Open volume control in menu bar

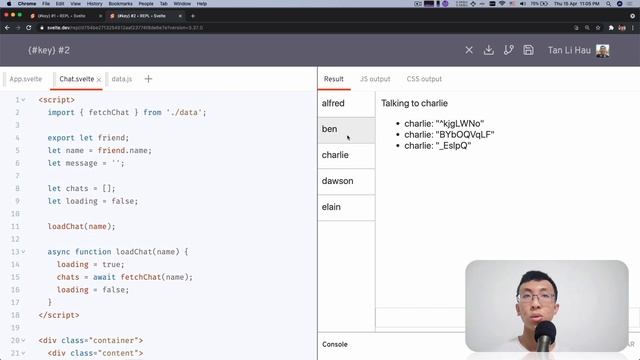click(x=523, y=4)
